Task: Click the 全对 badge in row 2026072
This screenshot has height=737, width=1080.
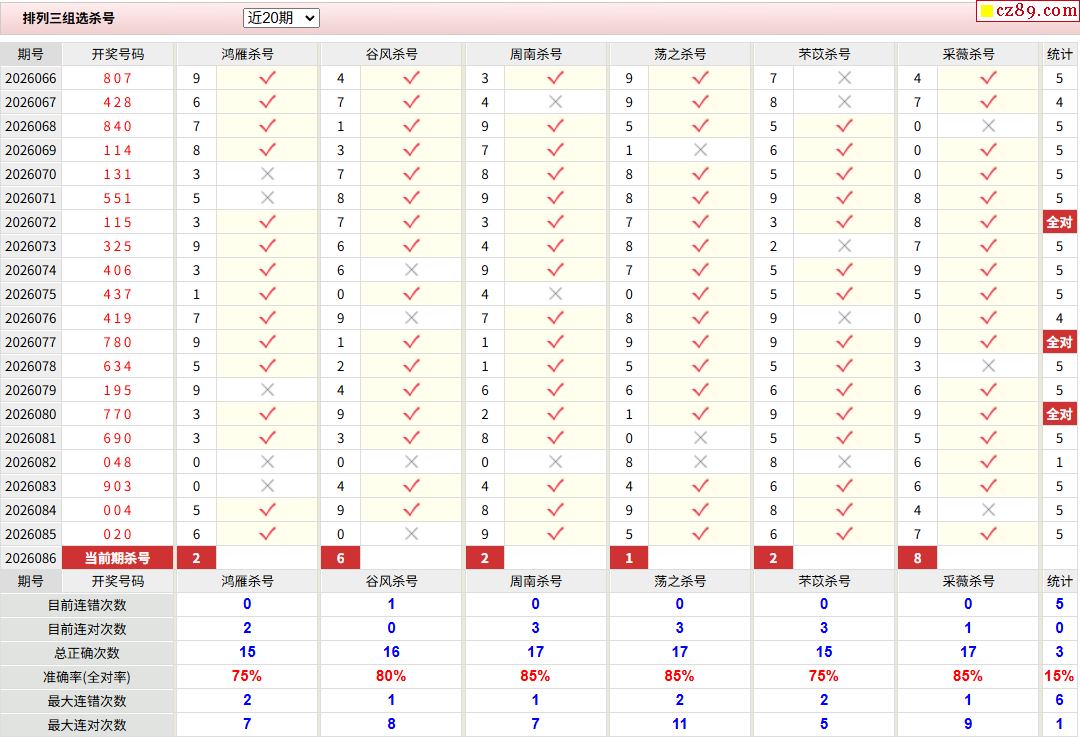Action: click(x=1059, y=222)
